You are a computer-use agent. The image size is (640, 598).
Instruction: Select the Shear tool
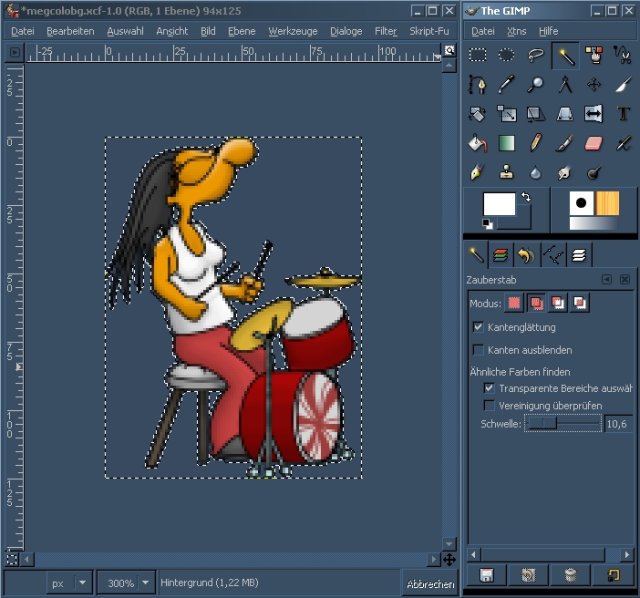[536, 114]
